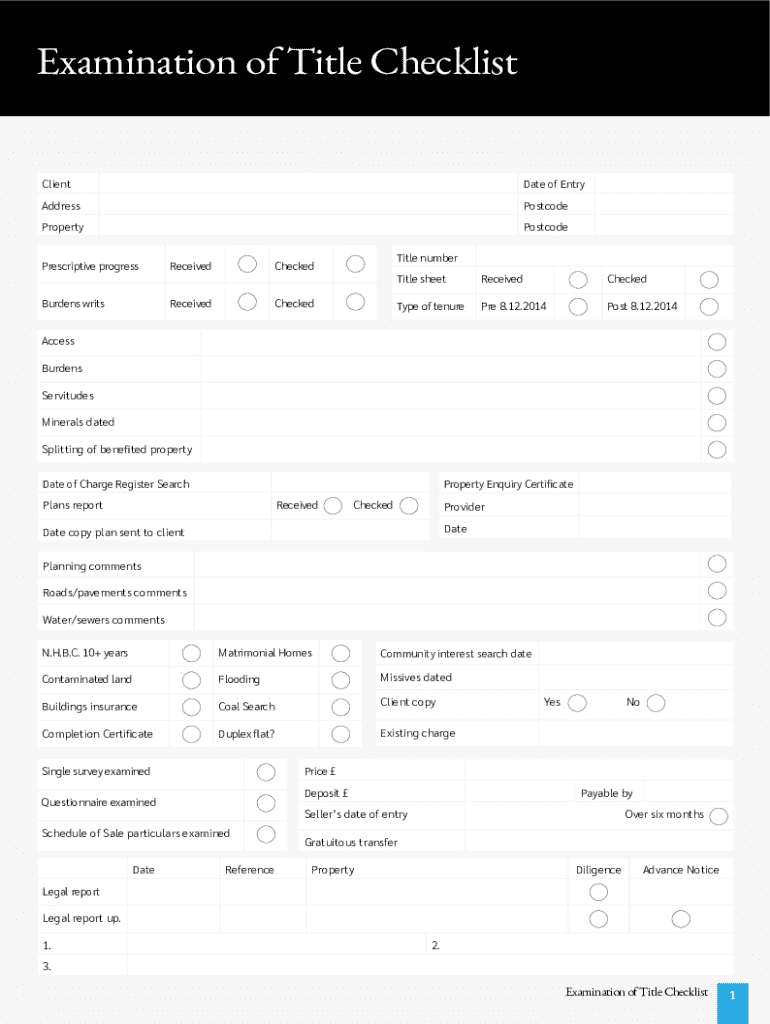770x1024 pixels.
Task: Check Advance Notice circle for Legal report up.
Action: (681, 919)
